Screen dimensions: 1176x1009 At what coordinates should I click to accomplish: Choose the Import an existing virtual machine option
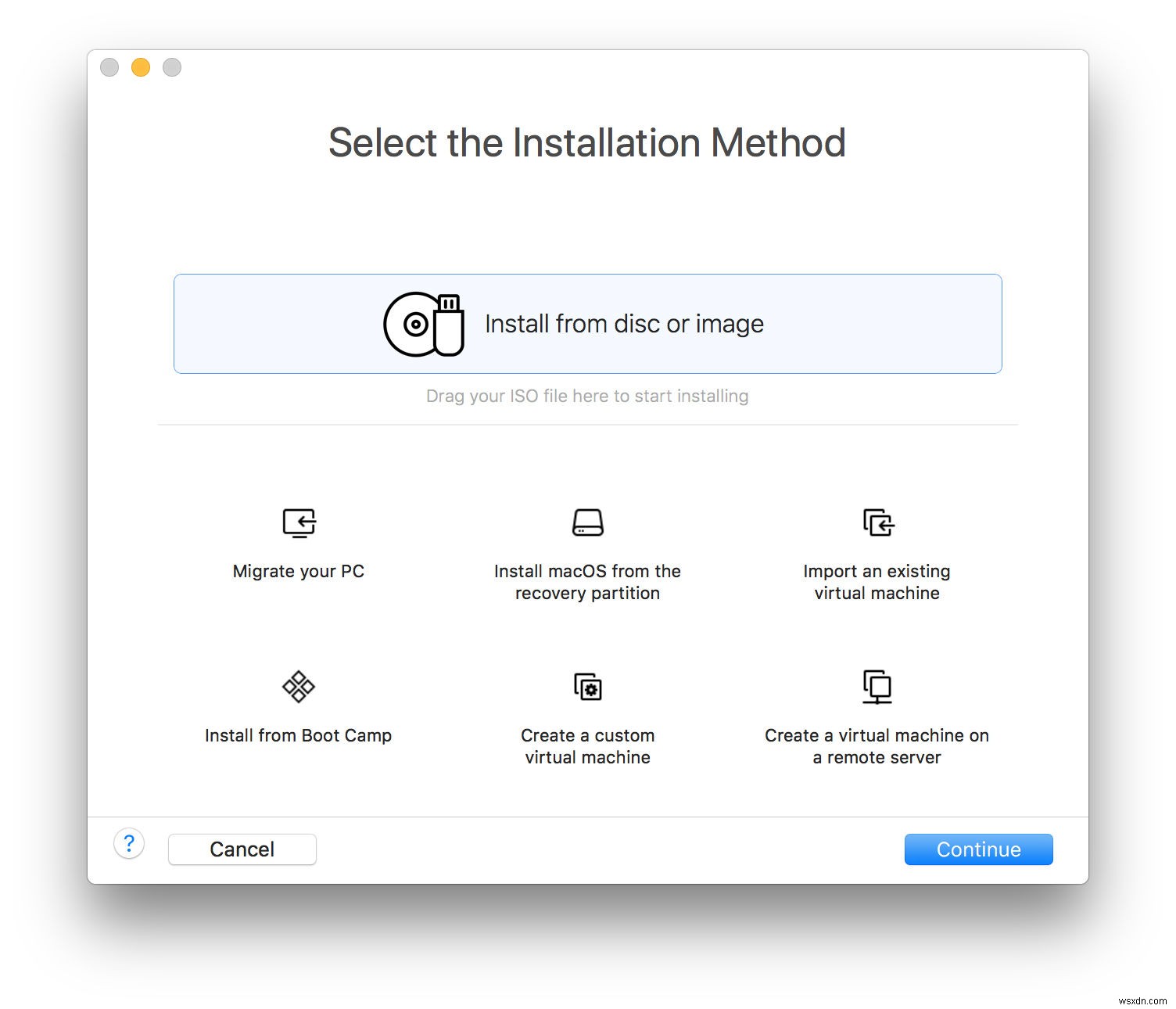point(877,582)
